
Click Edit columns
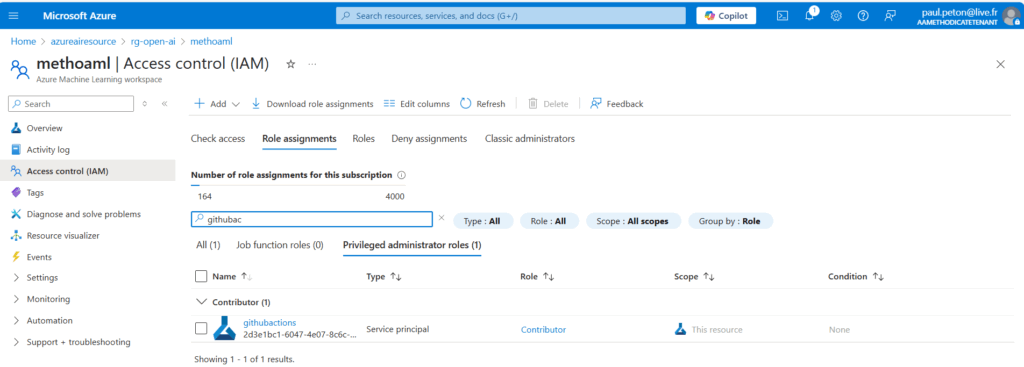click(x=417, y=104)
